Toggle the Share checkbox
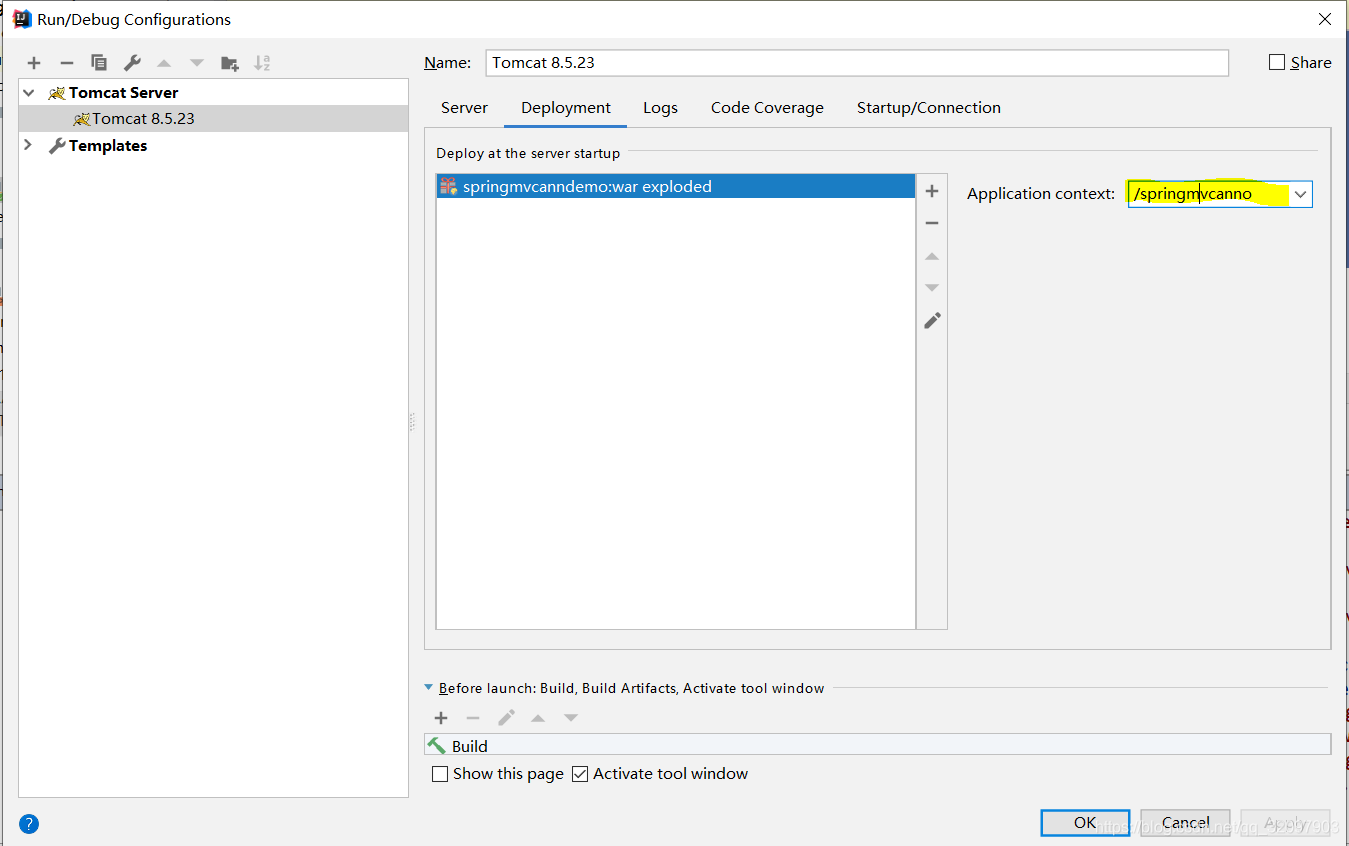This screenshot has width=1349, height=846. (x=1277, y=62)
